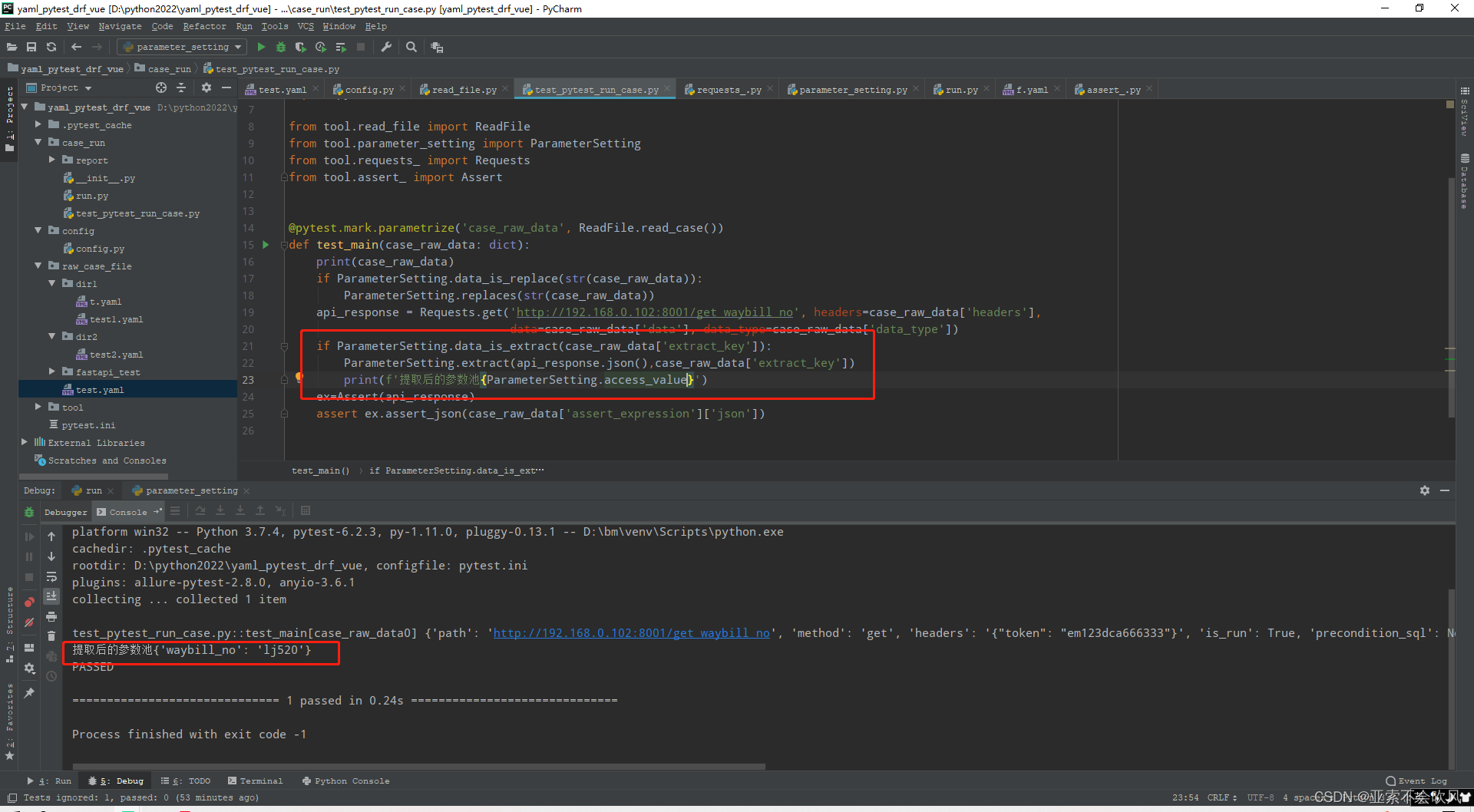Expand the tool folder
1474x812 pixels.
38,407
